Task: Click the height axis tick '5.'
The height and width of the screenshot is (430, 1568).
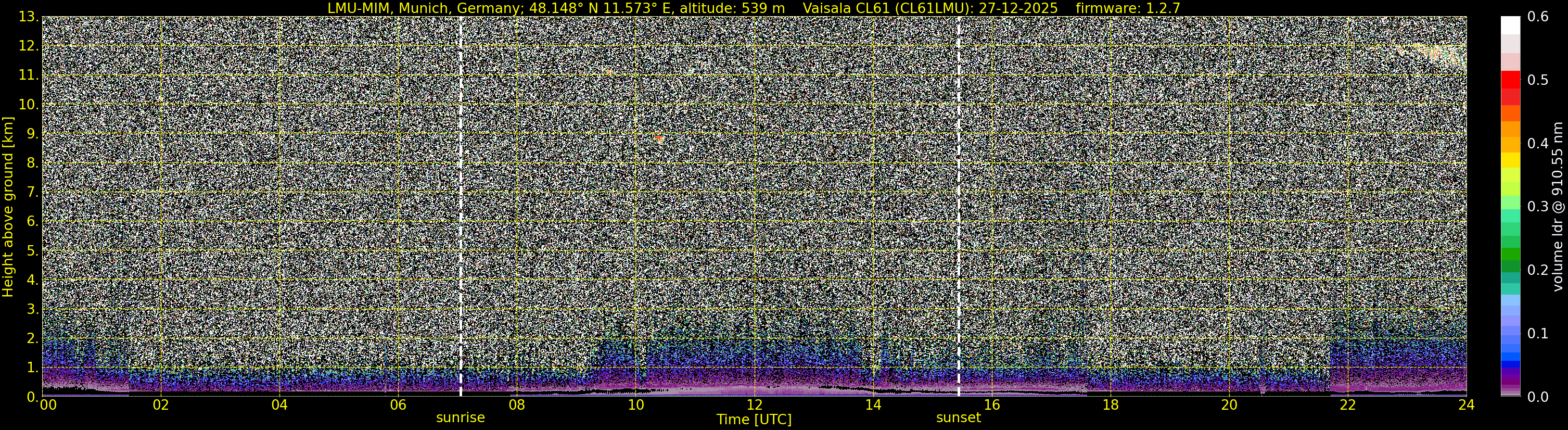Action: (x=33, y=251)
